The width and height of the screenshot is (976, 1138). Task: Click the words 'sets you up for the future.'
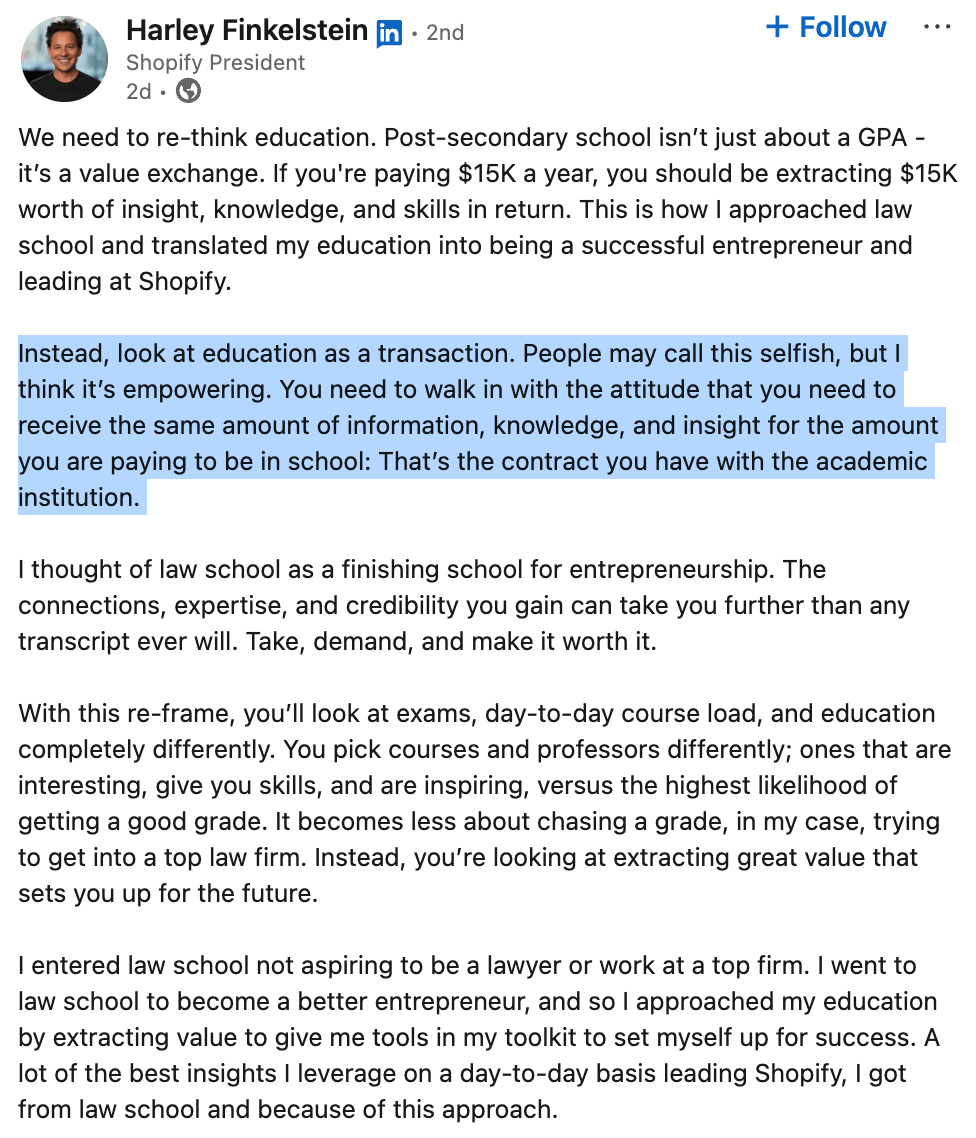(x=167, y=893)
